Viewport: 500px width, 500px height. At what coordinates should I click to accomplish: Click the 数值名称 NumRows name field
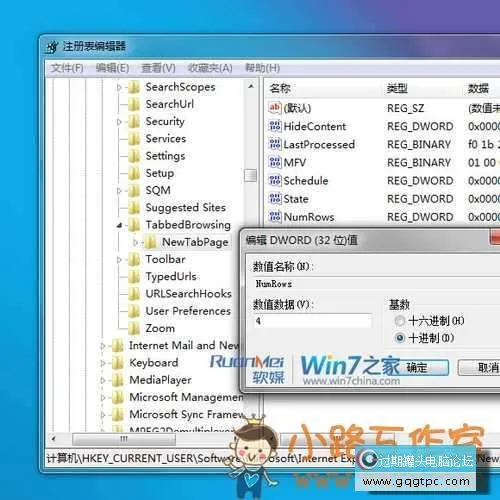[376, 284]
